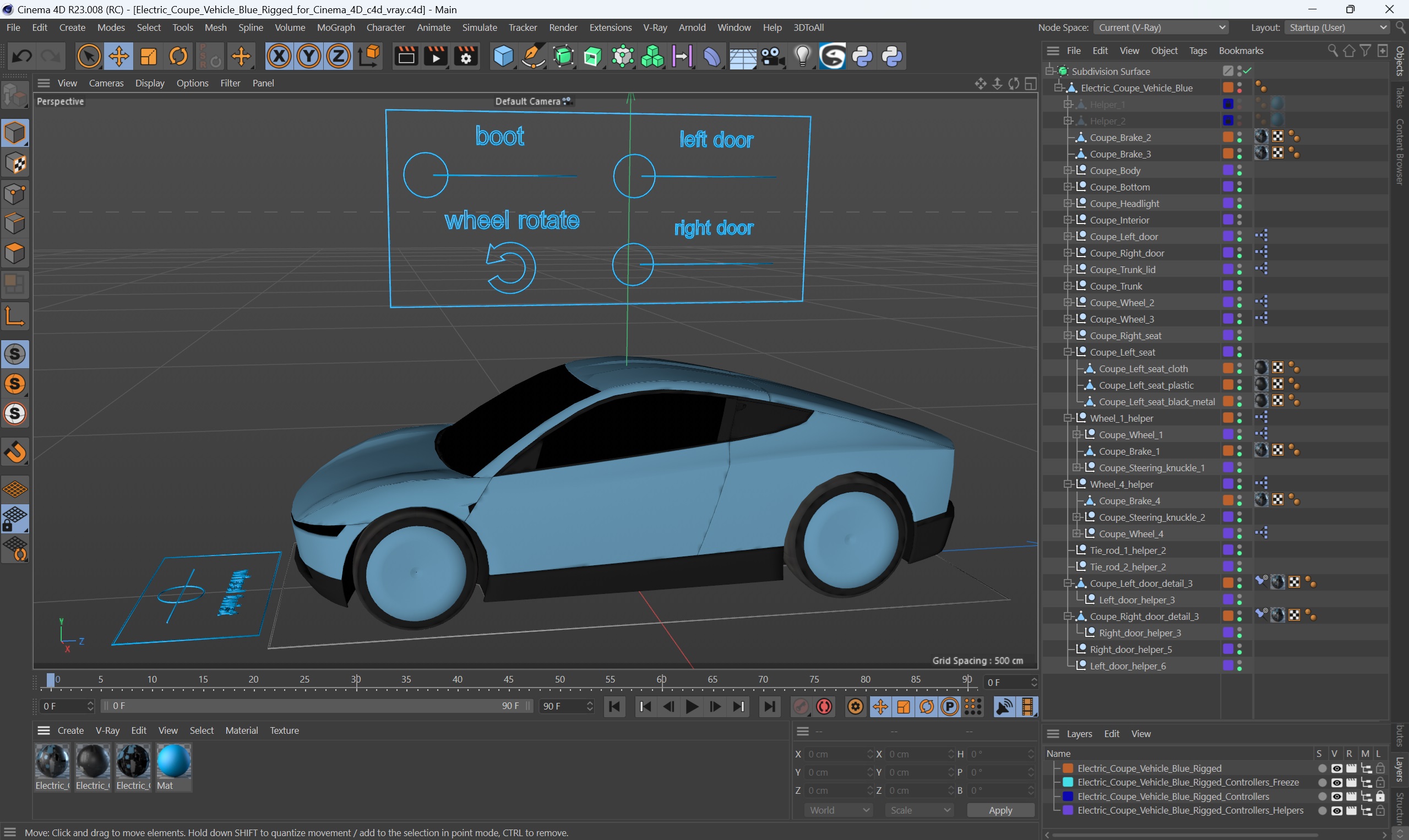
Task: Click the Record Active Objects button
Action: (801, 707)
